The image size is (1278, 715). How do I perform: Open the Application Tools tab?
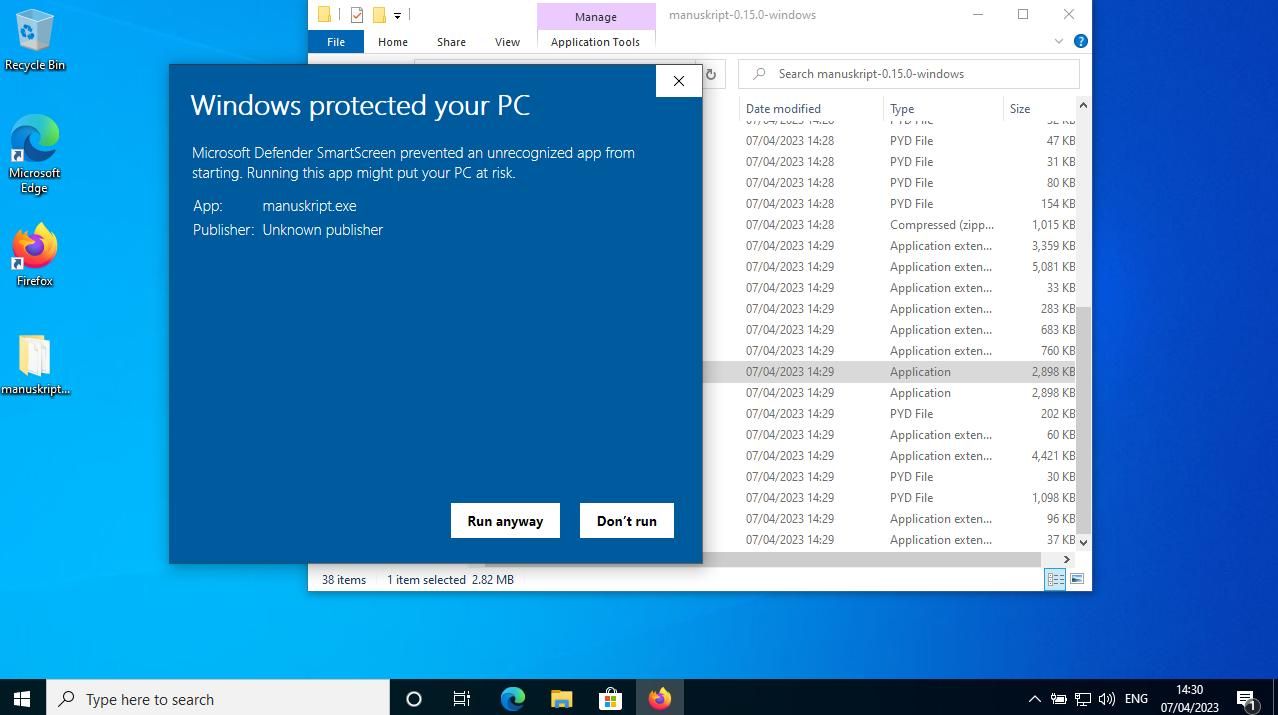click(x=595, y=42)
